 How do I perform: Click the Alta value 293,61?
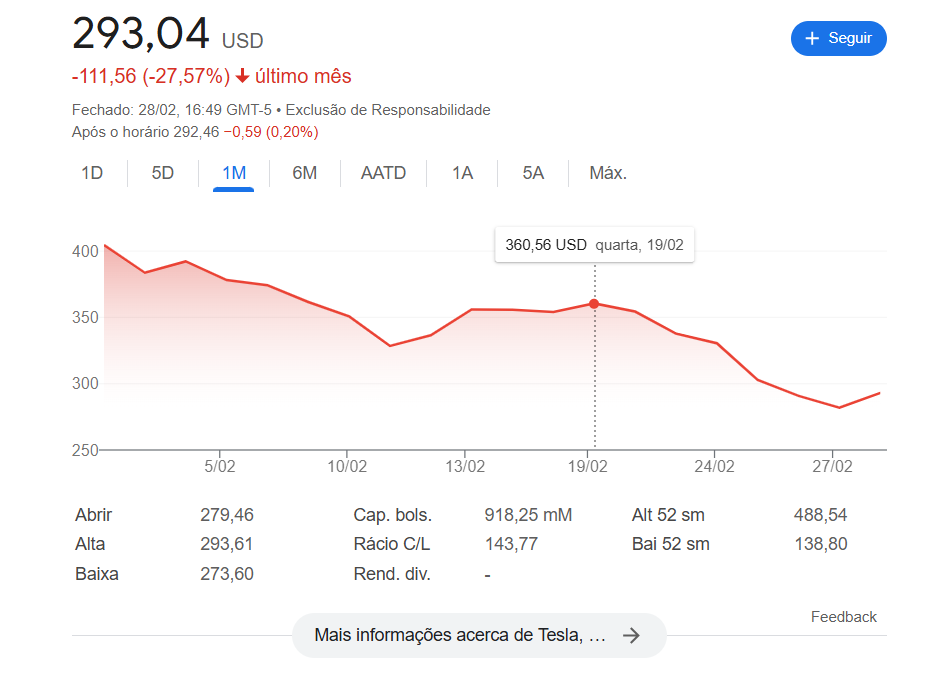227,544
